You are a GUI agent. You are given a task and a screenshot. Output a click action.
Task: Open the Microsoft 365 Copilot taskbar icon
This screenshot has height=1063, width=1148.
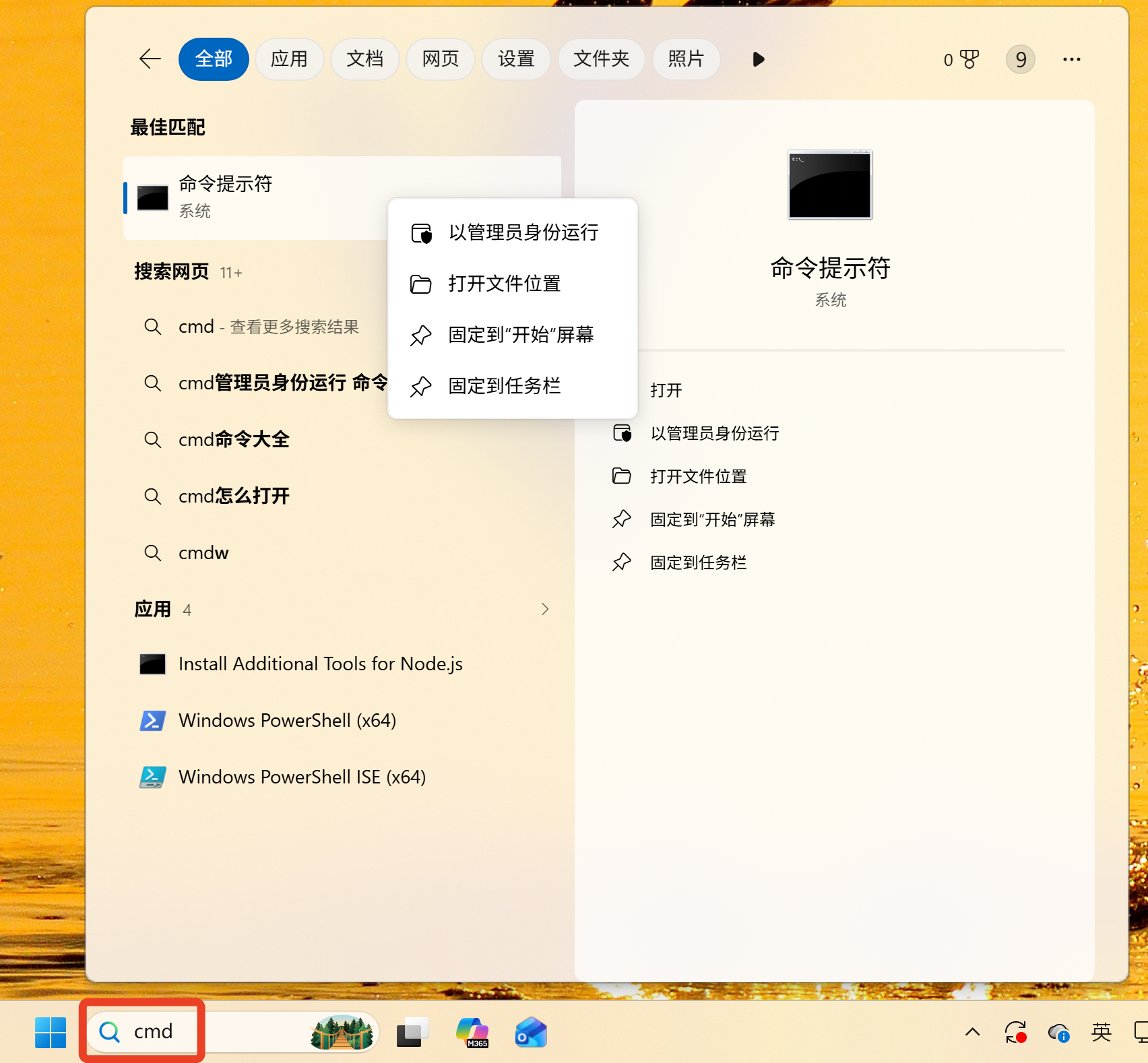pos(472,1032)
